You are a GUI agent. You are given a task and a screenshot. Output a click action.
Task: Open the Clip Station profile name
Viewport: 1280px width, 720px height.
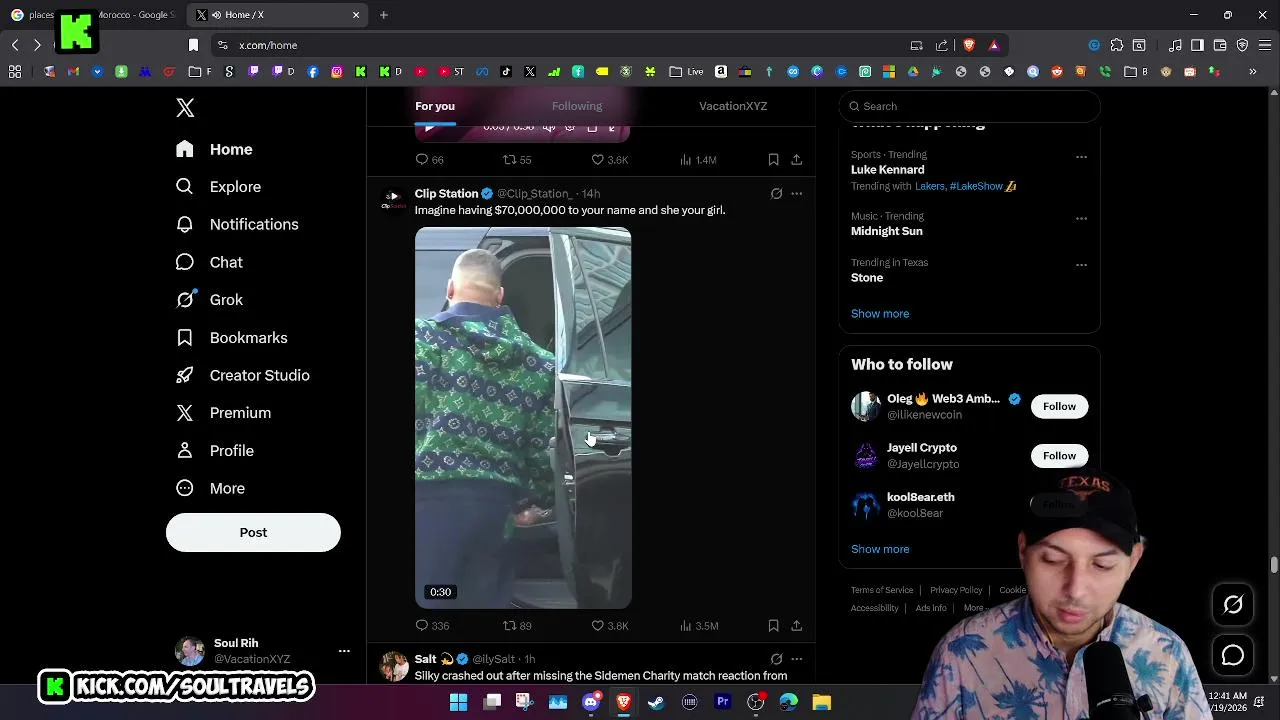[x=446, y=194]
